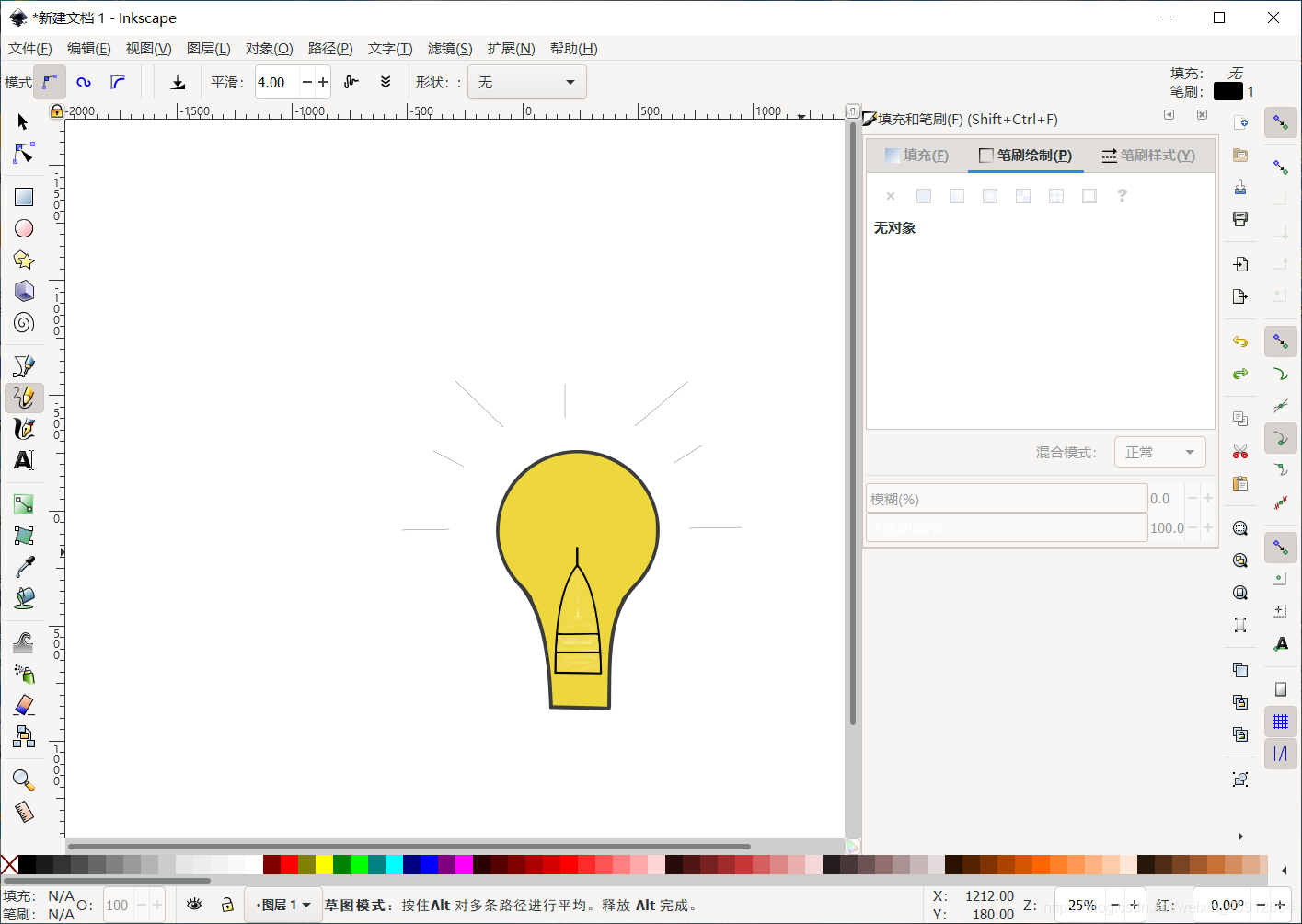This screenshot has height=924, width=1302.
Task: Click the zoom field showing 25%
Action: tap(1081, 905)
